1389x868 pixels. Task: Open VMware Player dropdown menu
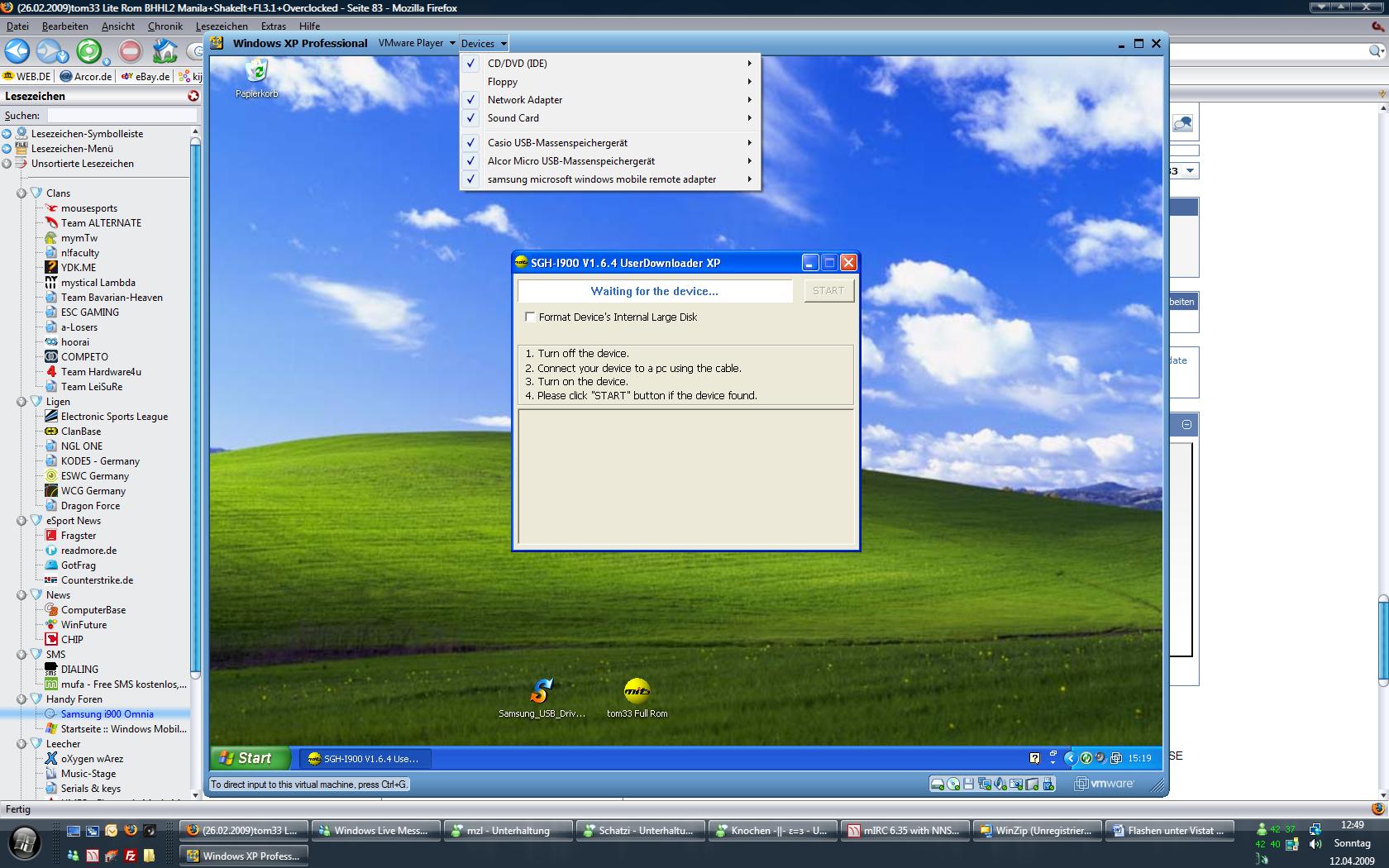tap(417, 43)
